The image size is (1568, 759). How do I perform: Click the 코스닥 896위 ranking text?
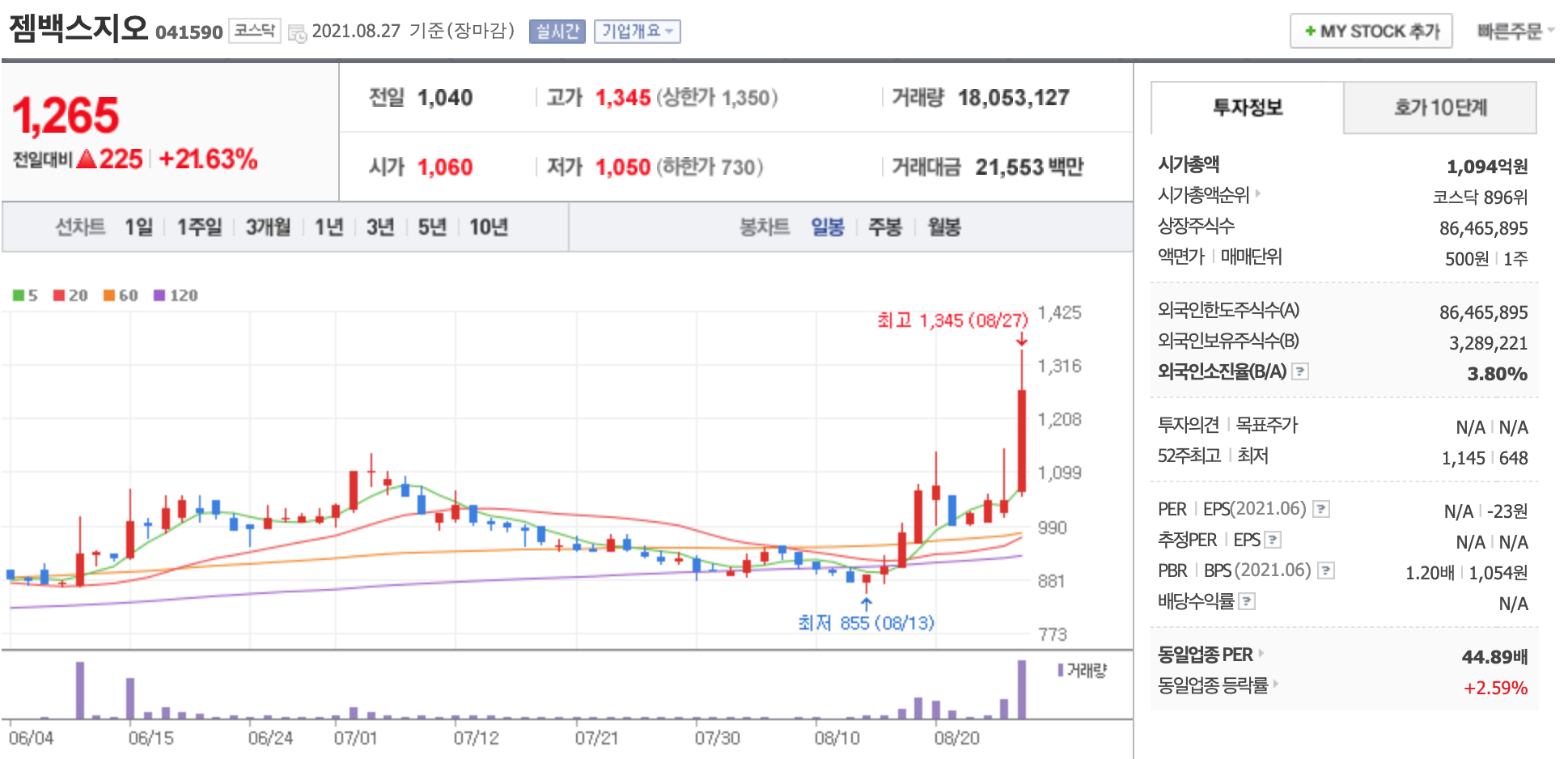click(1480, 197)
